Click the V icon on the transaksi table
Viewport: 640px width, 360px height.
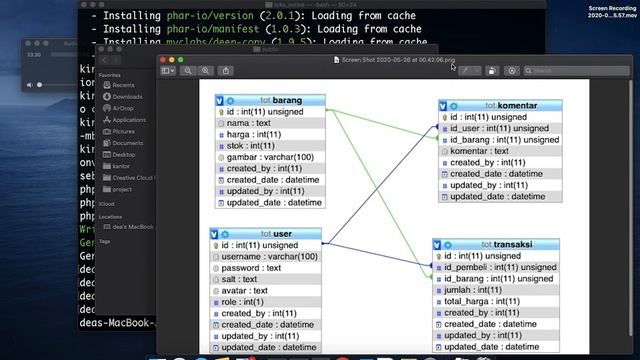[437, 245]
